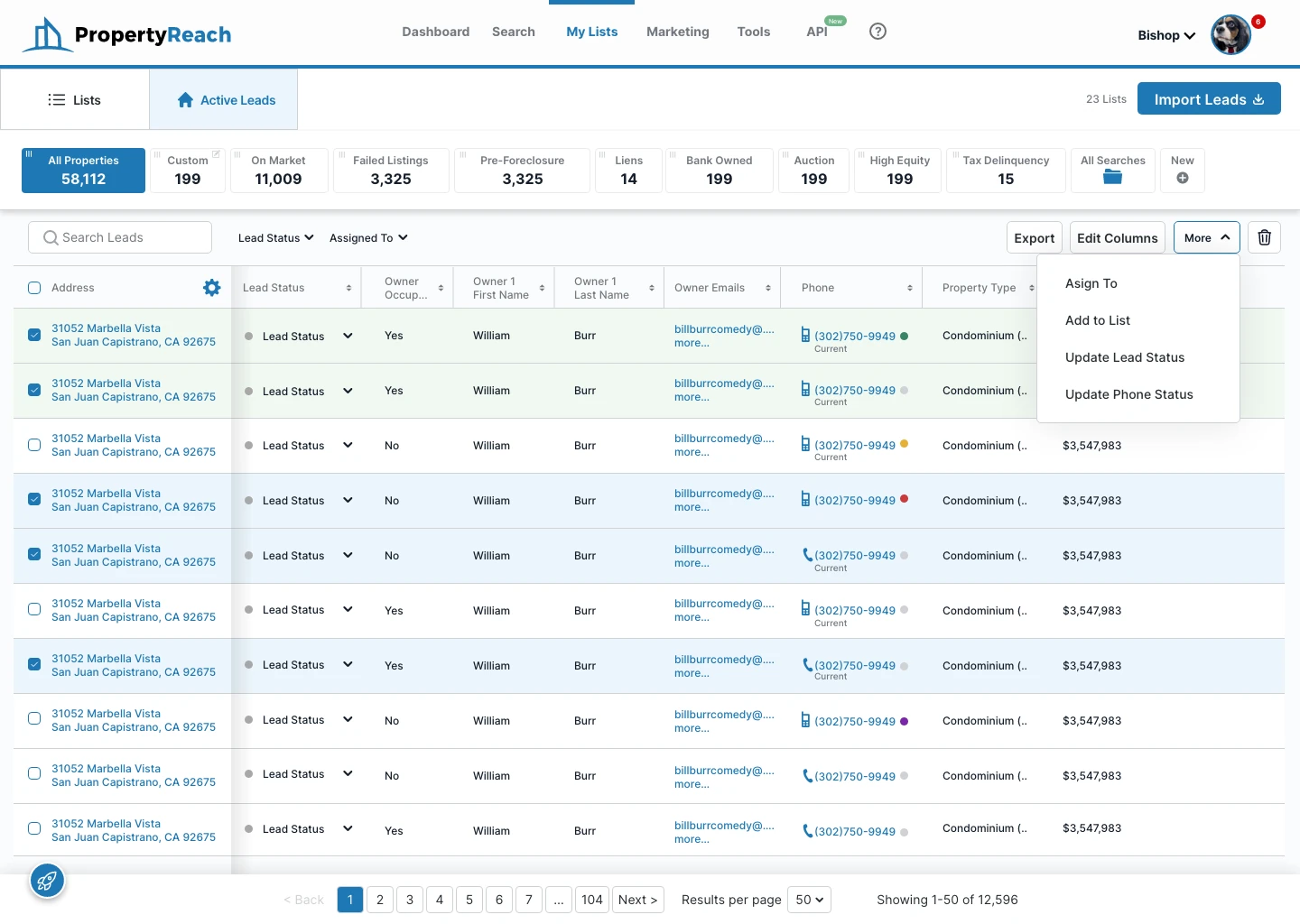
Task: Focus the Search Leads input field
Action: (120, 237)
